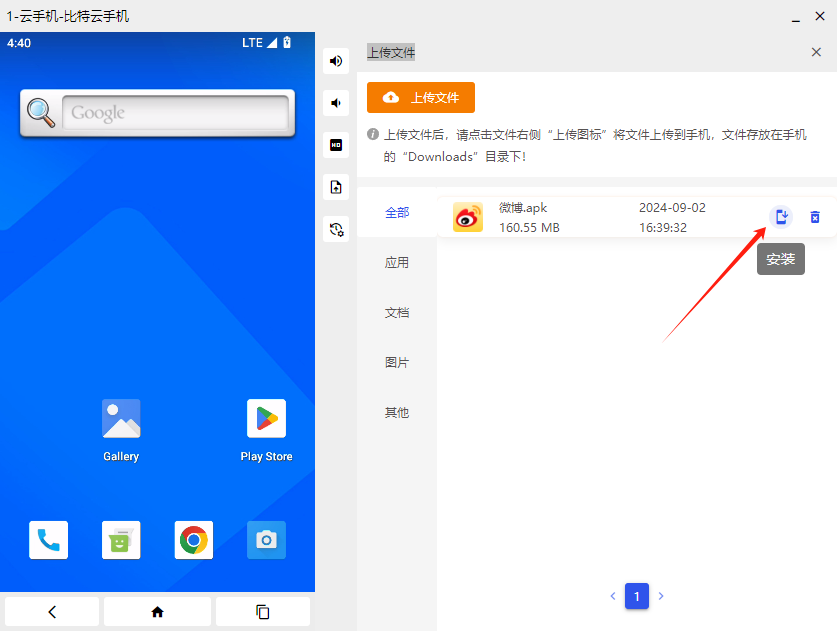This screenshot has width=837, height=631.
Task: Click the 上传文件 panel title
Action: point(391,52)
